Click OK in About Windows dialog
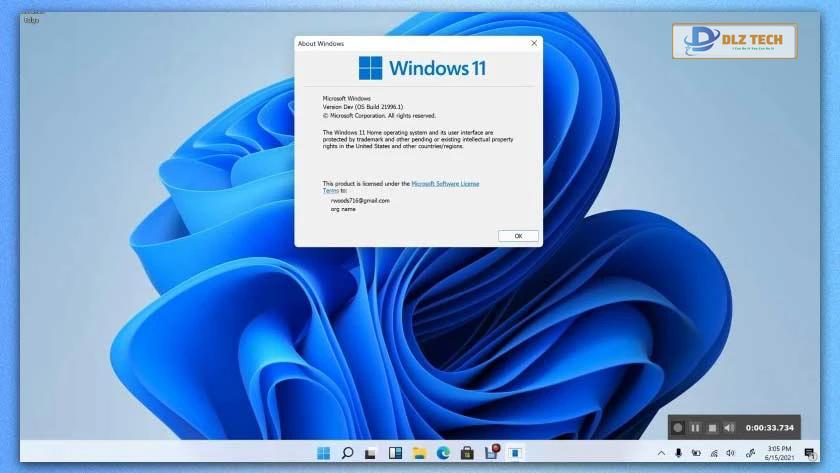Screen dimensions: 840x473 click(x=518, y=236)
